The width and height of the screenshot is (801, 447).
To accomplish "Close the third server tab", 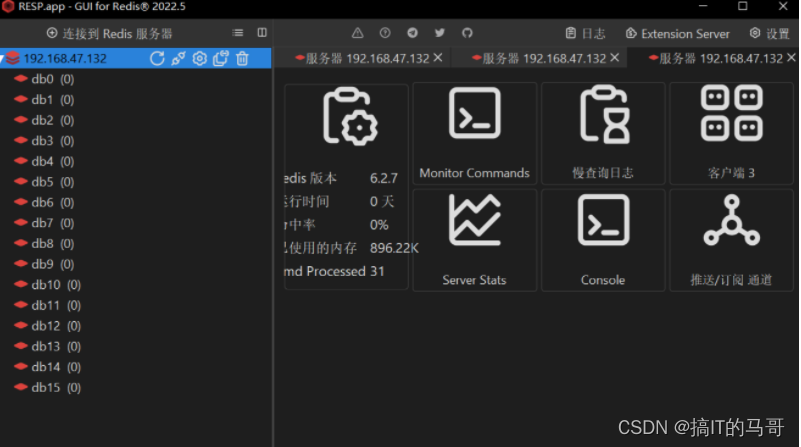I will [791, 58].
